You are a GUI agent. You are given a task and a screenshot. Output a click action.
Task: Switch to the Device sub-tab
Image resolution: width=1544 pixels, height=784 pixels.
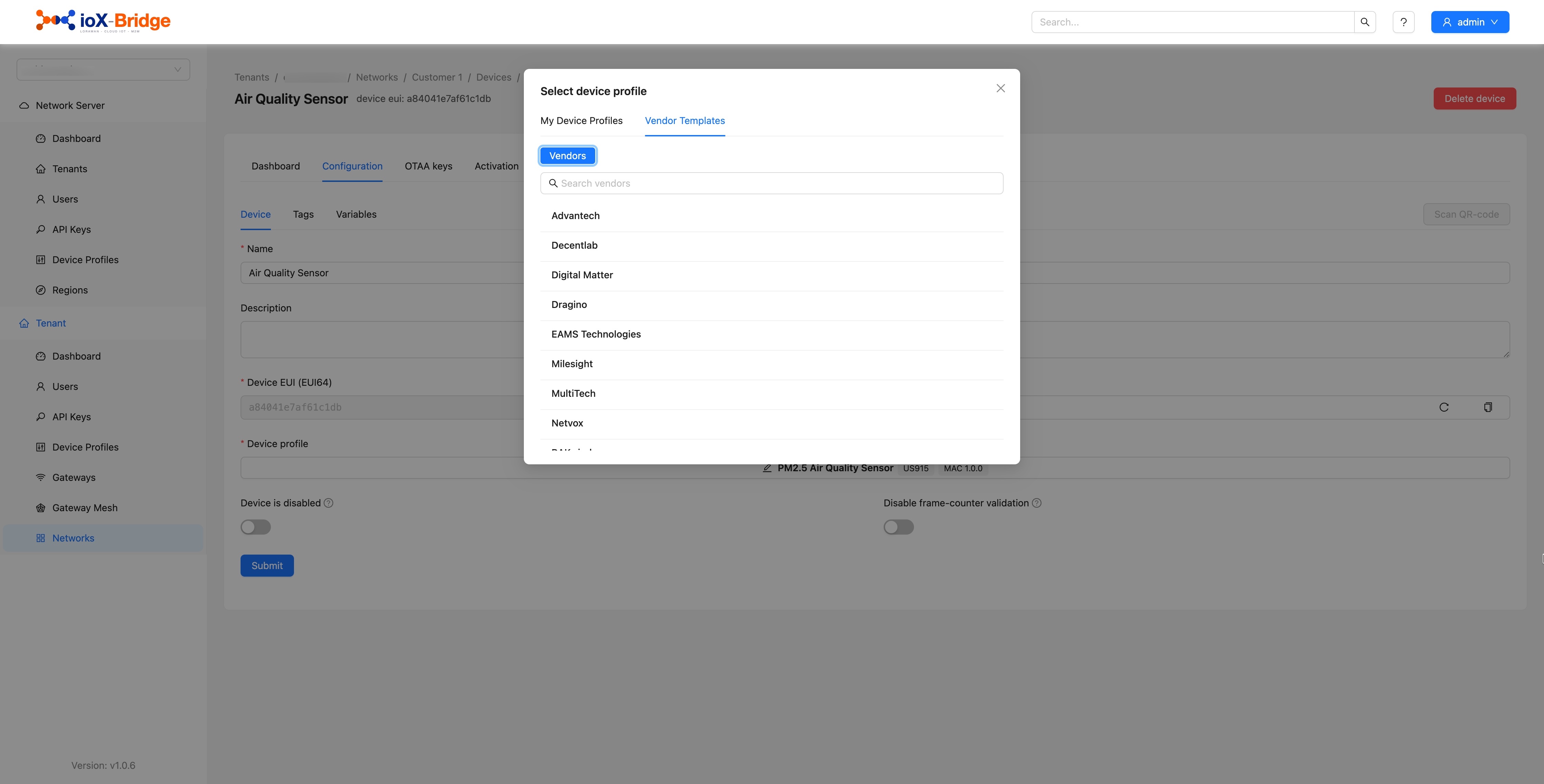[x=255, y=214]
